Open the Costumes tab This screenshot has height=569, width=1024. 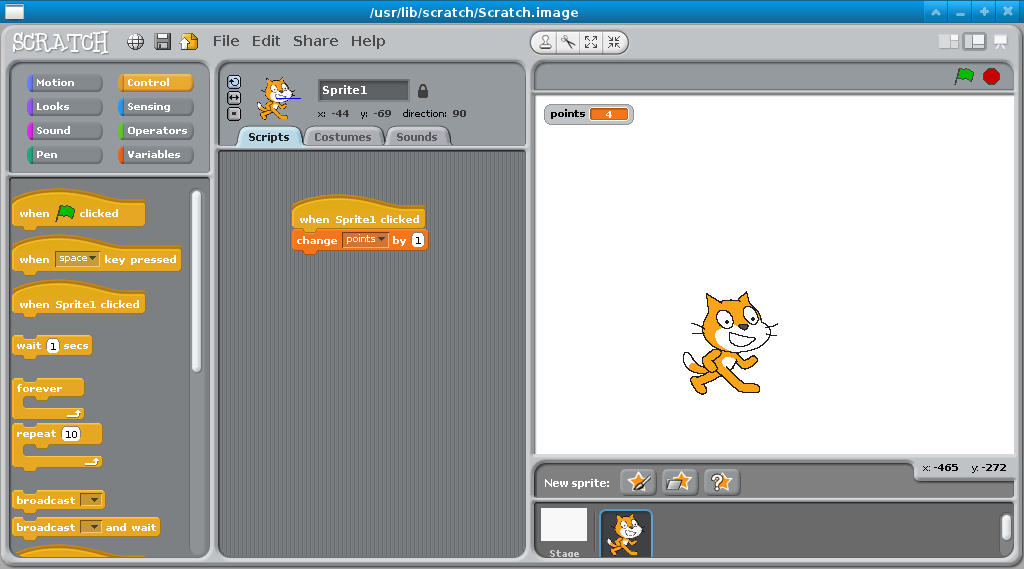pyautogui.click(x=343, y=137)
